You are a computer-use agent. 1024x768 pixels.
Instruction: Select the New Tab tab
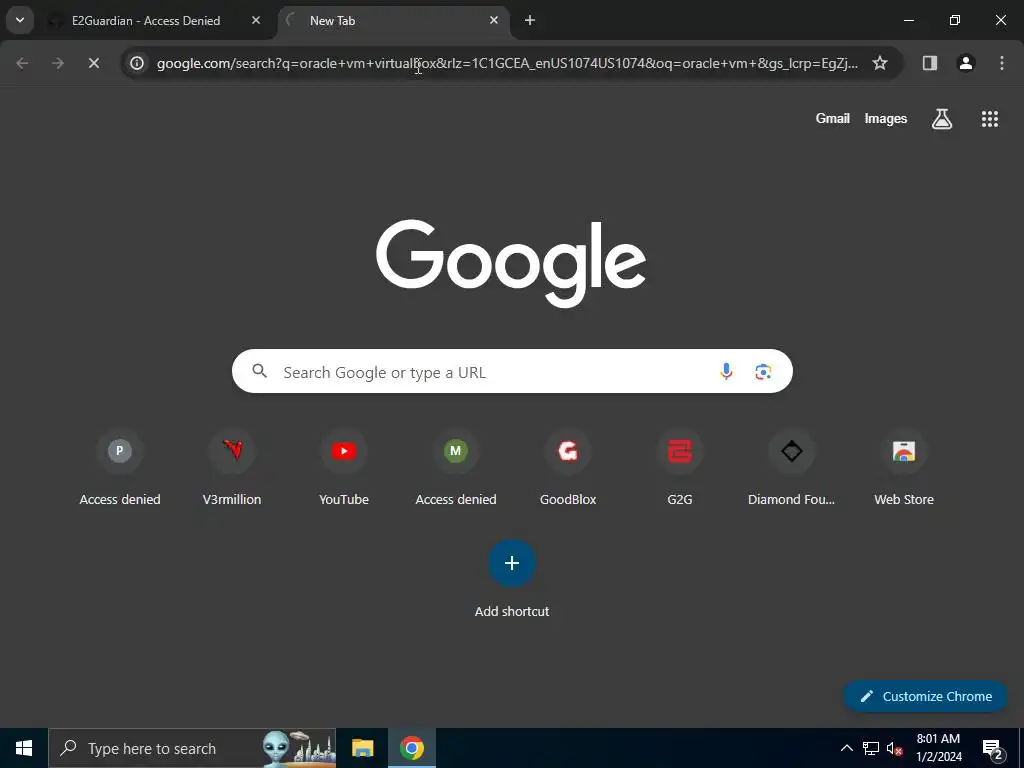tap(393, 21)
